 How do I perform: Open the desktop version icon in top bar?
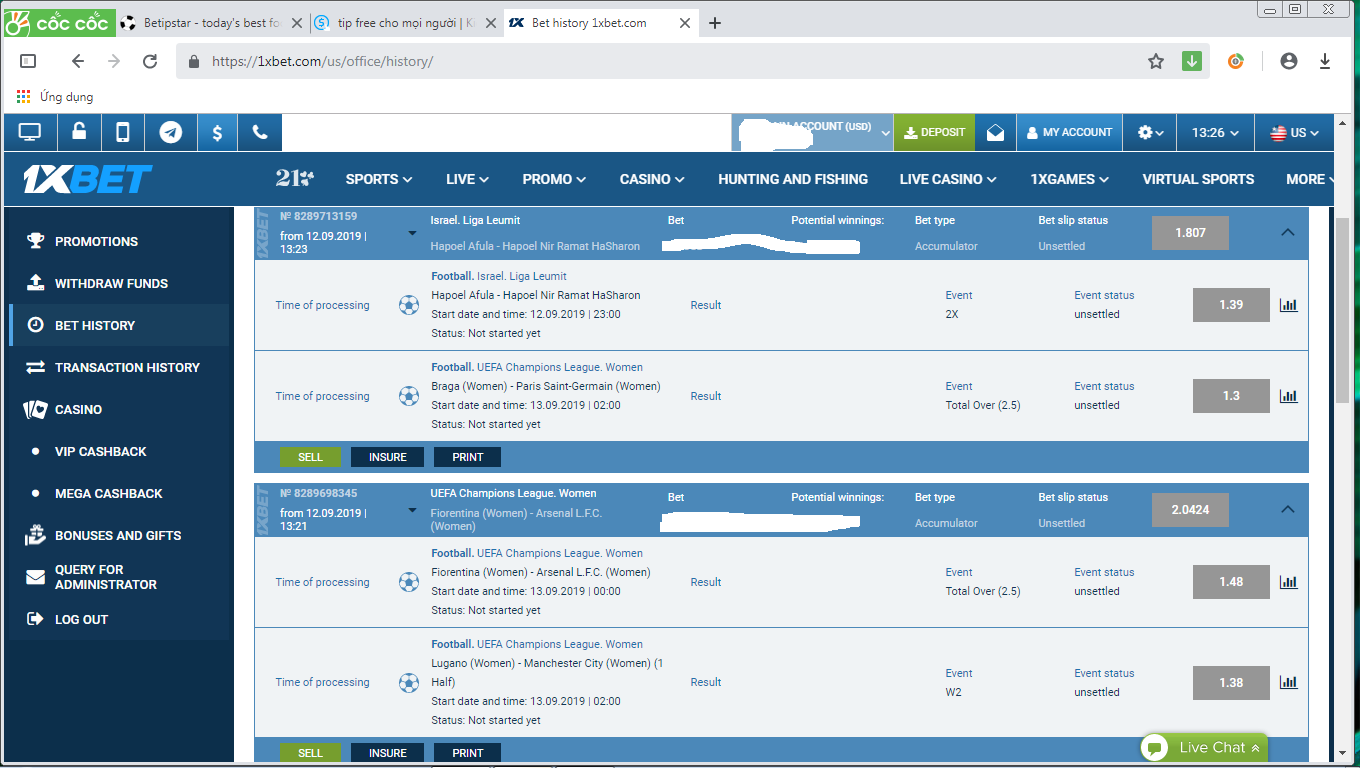tap(30, 132)
